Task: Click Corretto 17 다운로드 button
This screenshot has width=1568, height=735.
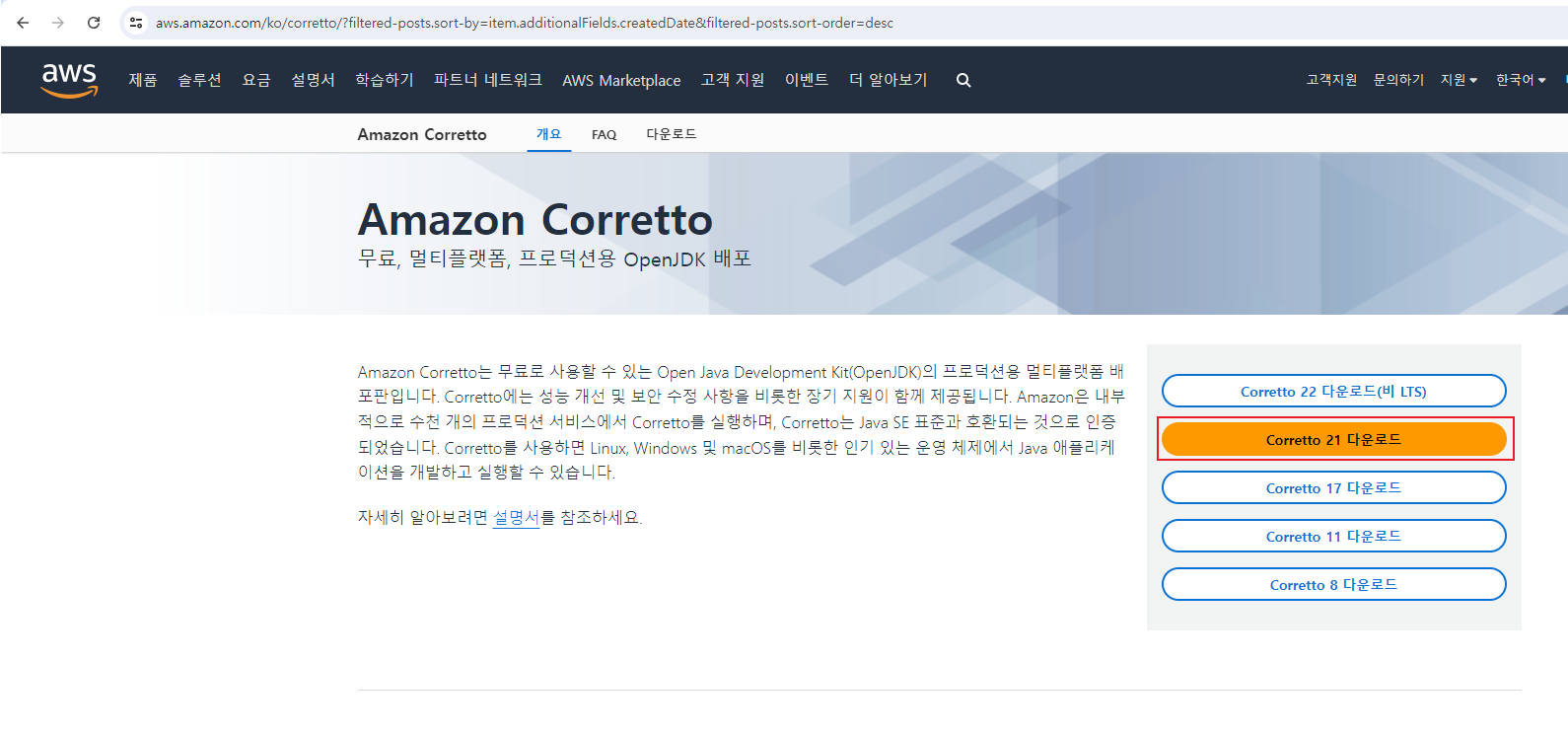Action: [x=1333, y=487]
